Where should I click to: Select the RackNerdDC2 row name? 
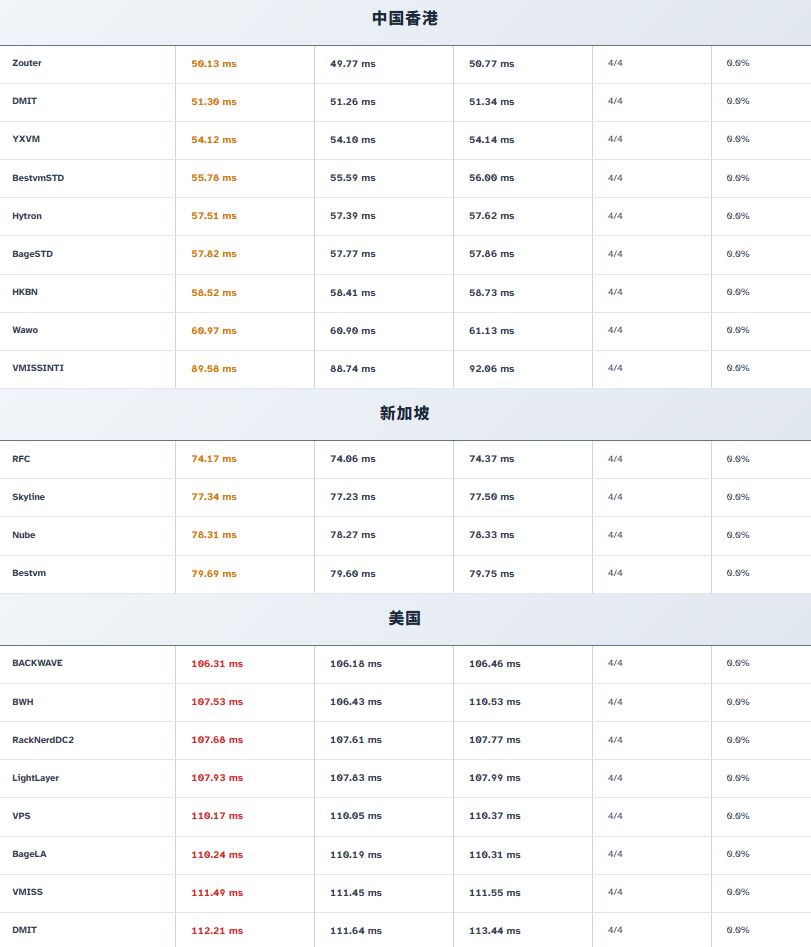43,740
